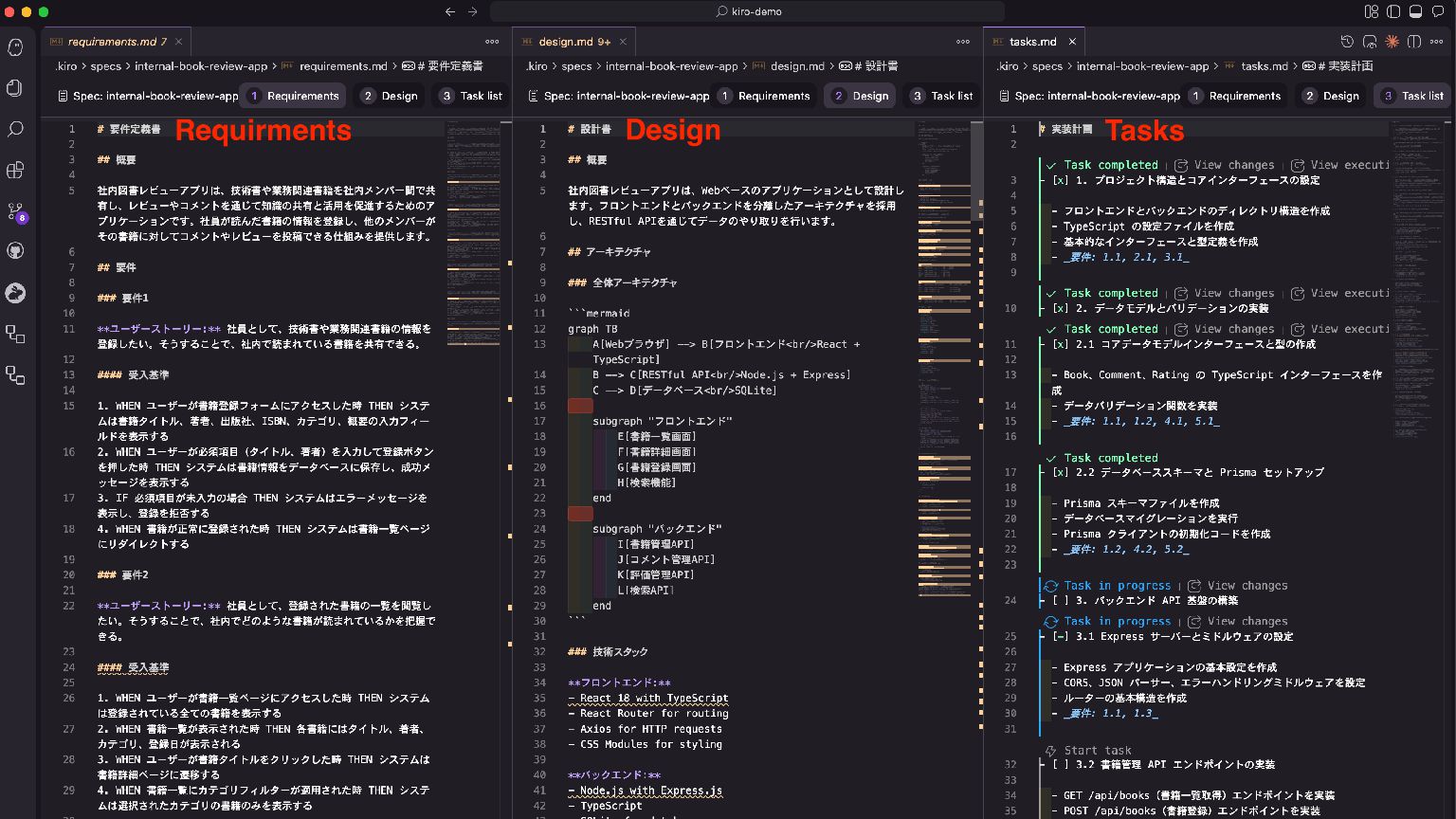This screenshot has height=819, width=1456.
Task: Open the GitHub view in activity bar
Action: coord(15,251)
